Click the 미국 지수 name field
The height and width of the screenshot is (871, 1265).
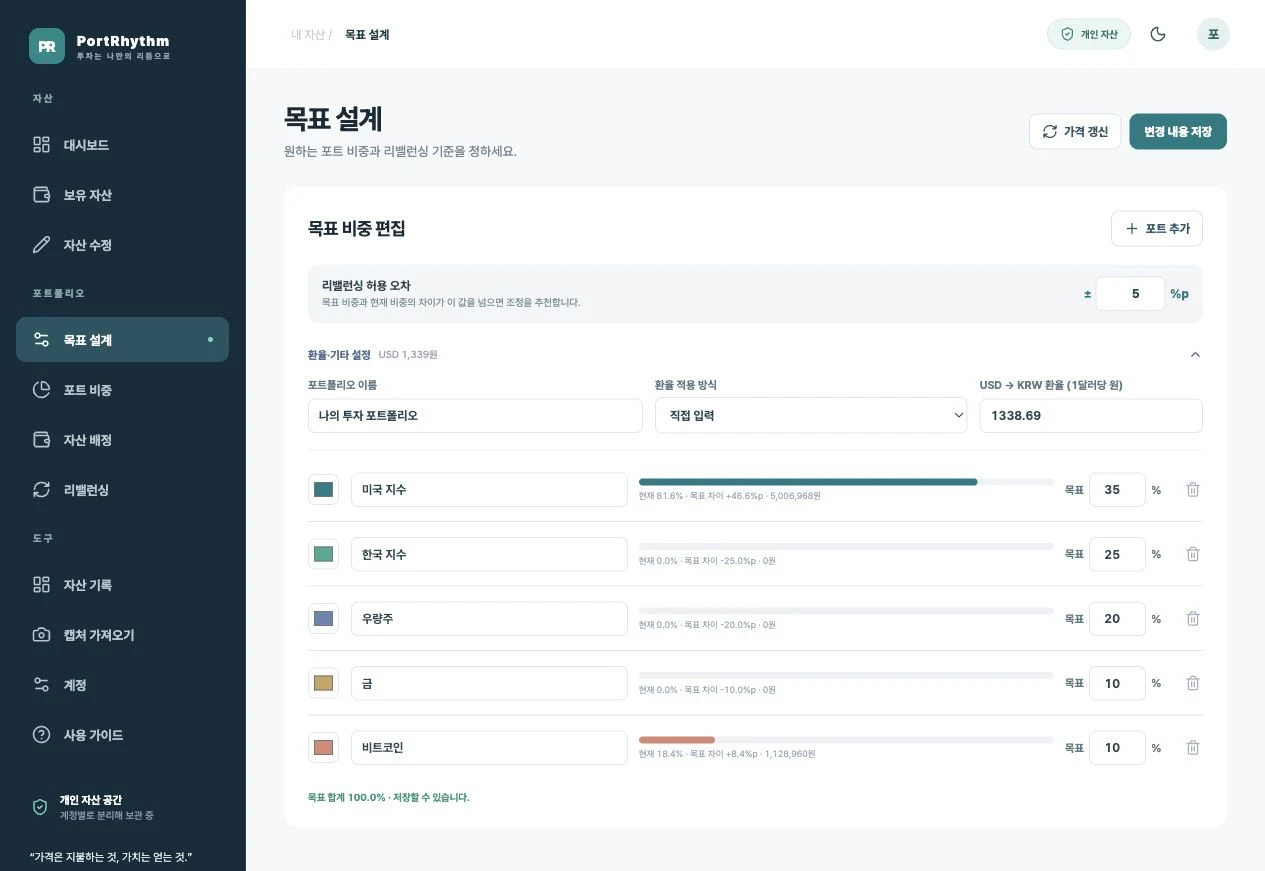(x=489, y=490)
